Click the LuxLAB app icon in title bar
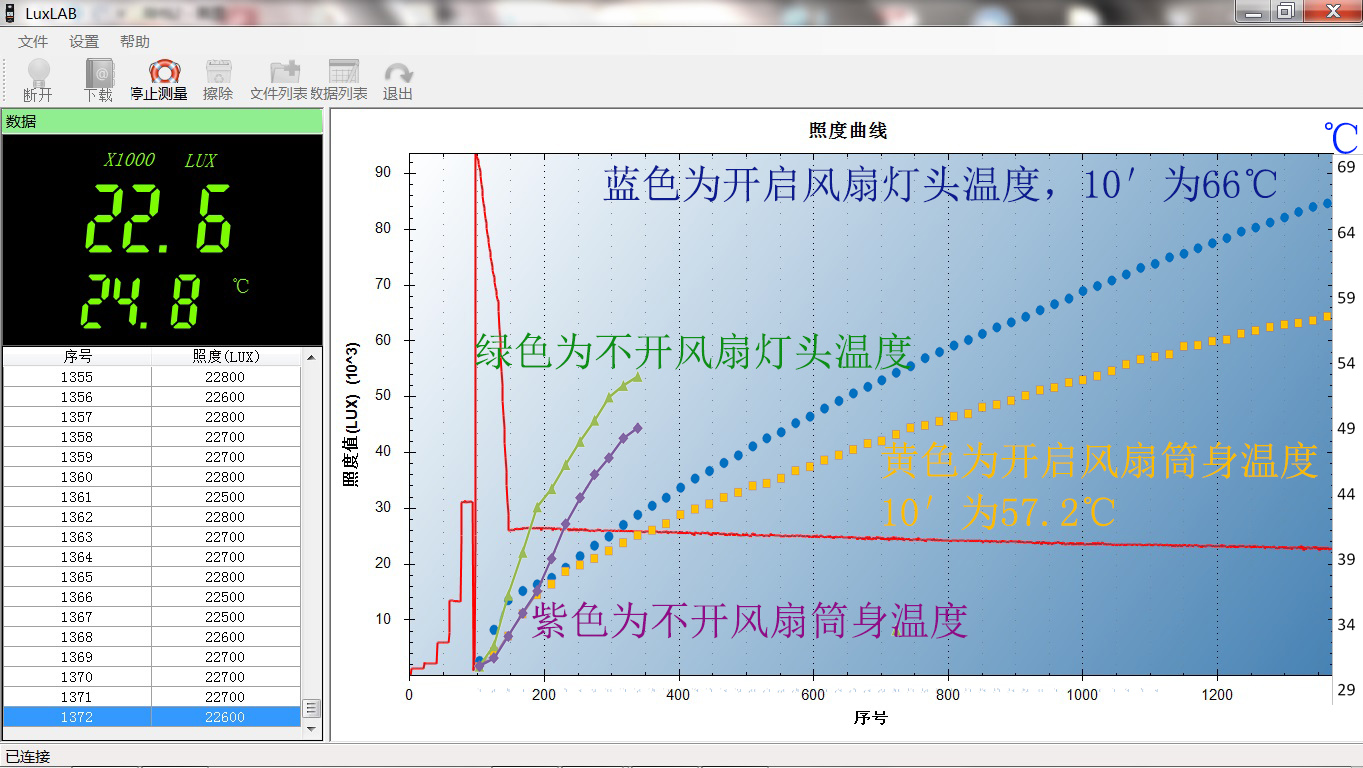The width and height of the screenshot is (1363, 768). coord(10,12)
